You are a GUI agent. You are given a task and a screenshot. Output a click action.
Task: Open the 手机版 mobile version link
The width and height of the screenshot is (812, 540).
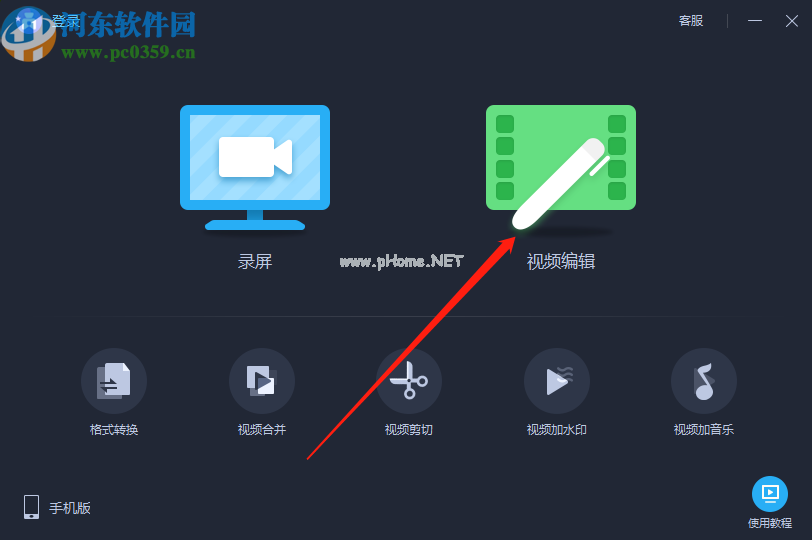pos(70,508)
